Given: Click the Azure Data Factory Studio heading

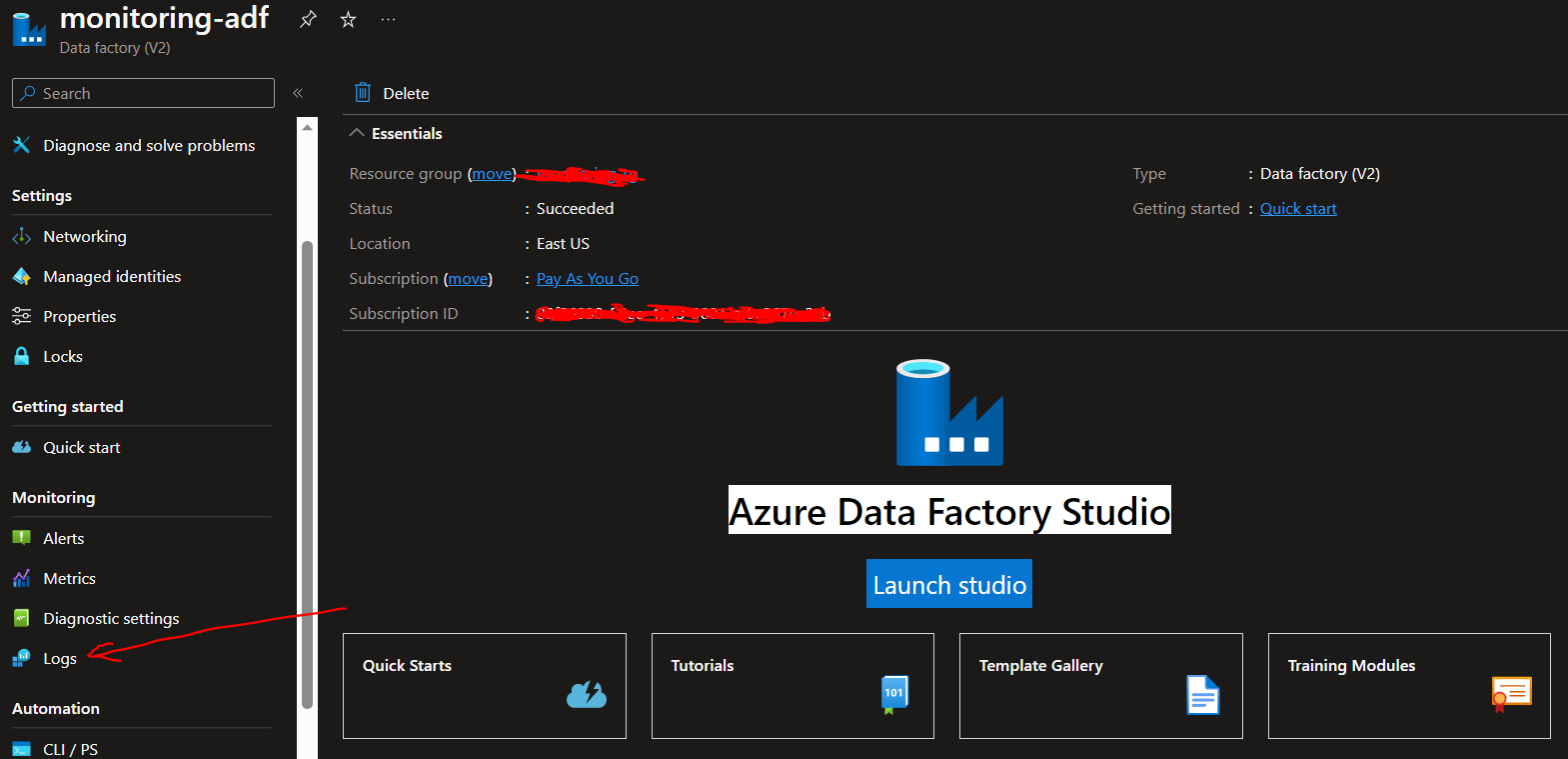Looking at the screenshot, I should 949,511.
